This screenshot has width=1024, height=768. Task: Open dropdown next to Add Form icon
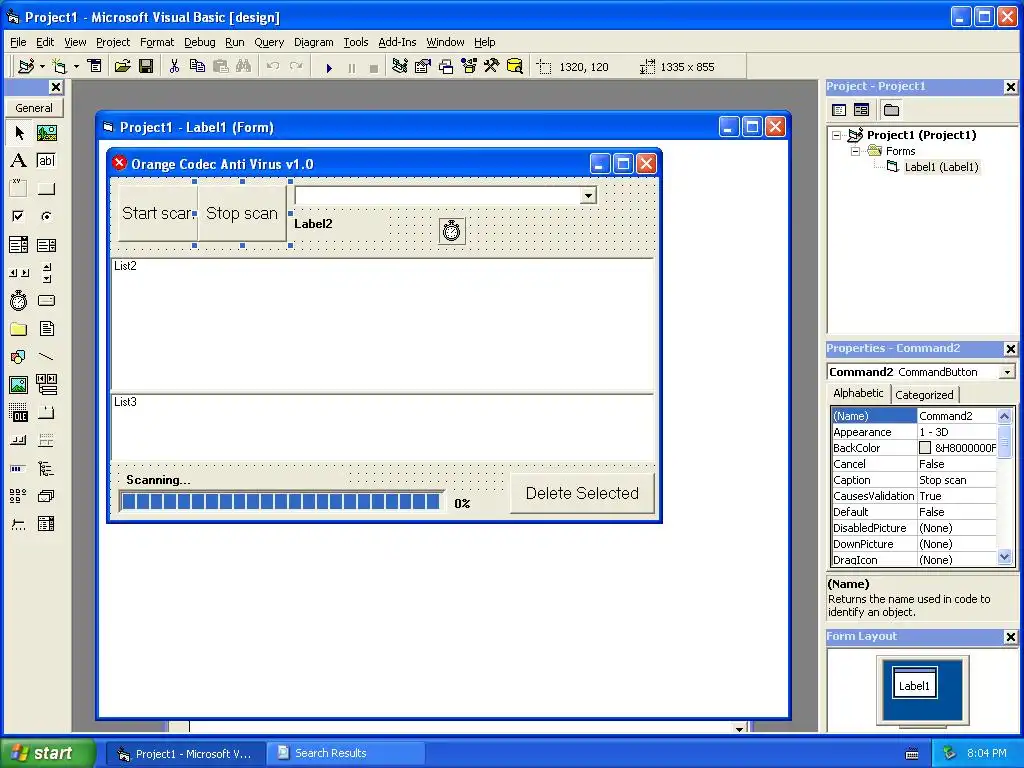[76, 67]
